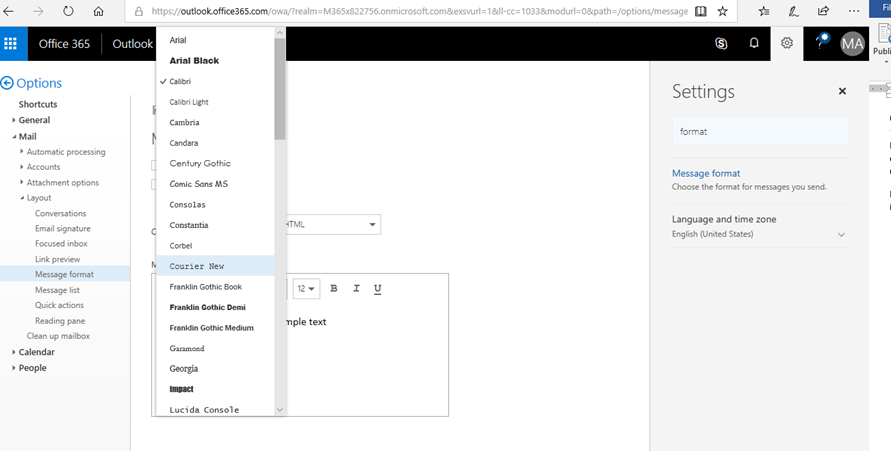Screen dimensions: 891x451
Task: Open the MA account avatar
Action: pyautogui.click(x=852, y=44)
